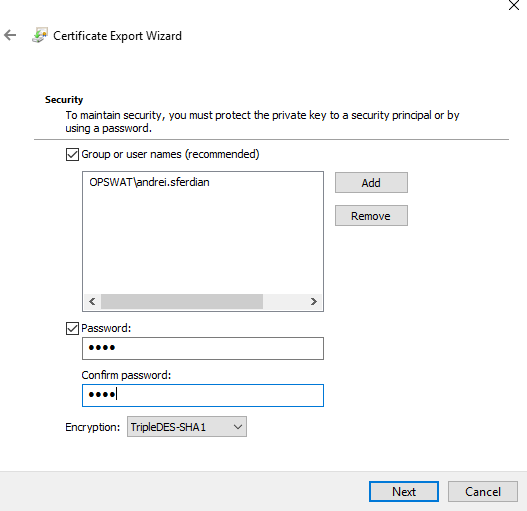Go back using the wizard arrow

point(10,35)
